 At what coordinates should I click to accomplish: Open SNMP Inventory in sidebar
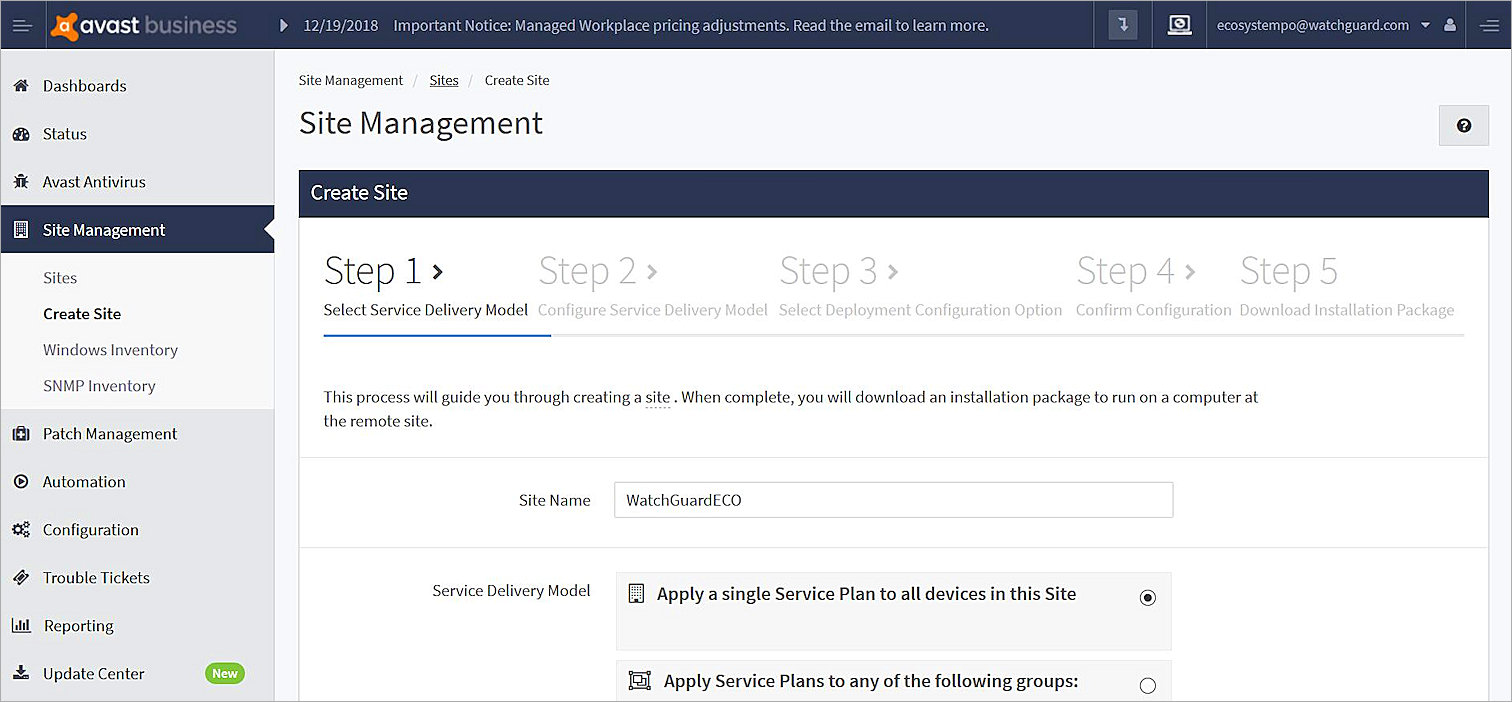point(99,386)
